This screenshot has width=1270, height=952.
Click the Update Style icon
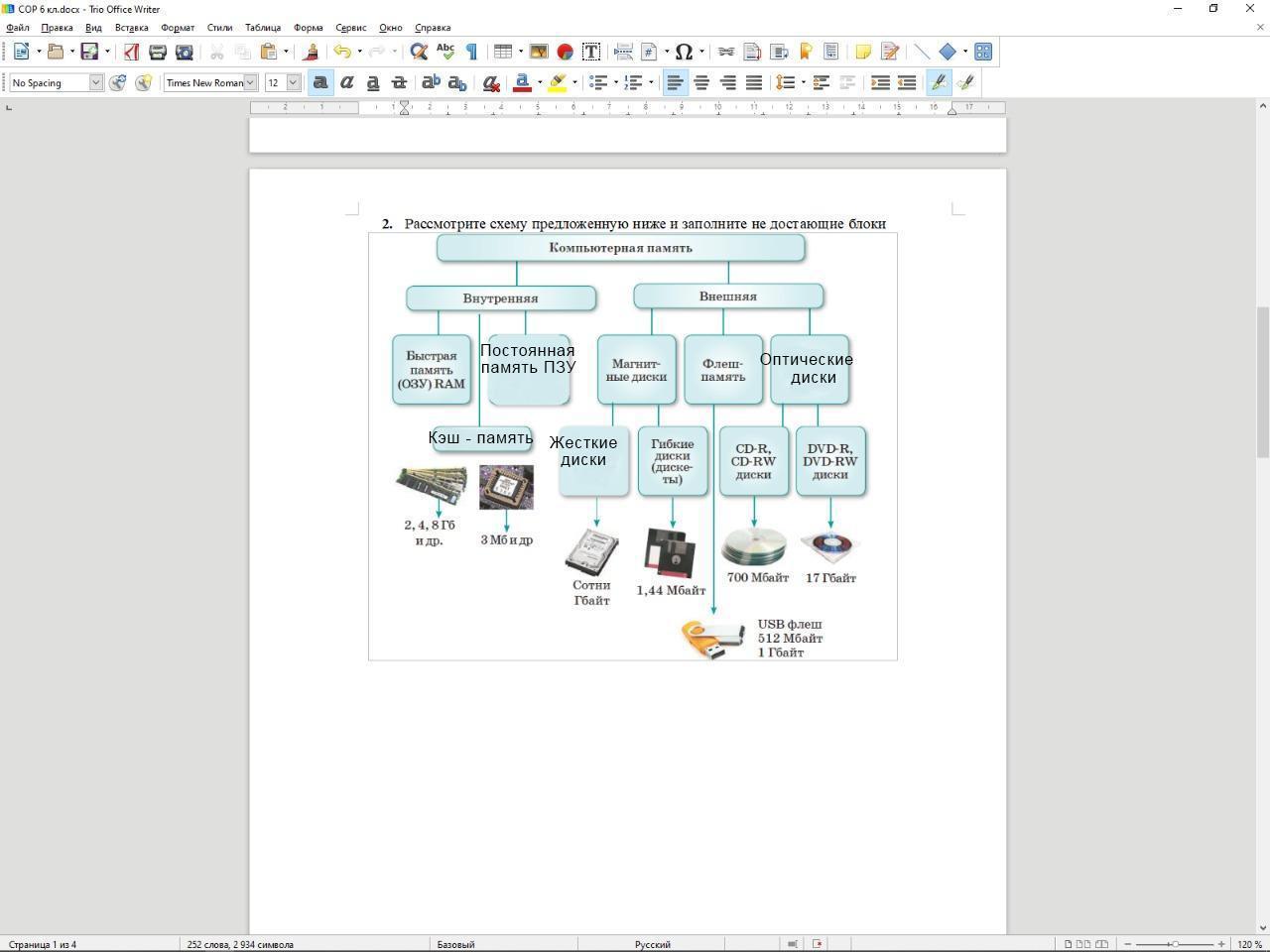tap(118, 82)
